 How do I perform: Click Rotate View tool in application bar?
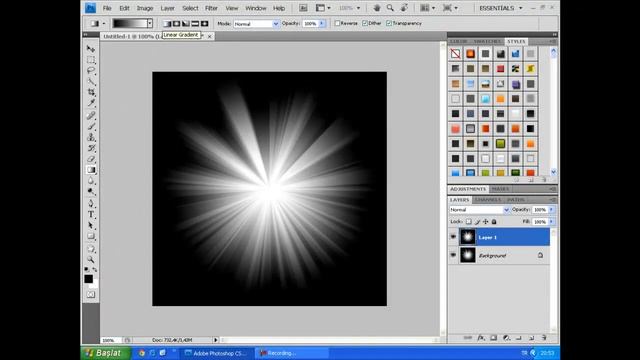(x=404, y=8)
